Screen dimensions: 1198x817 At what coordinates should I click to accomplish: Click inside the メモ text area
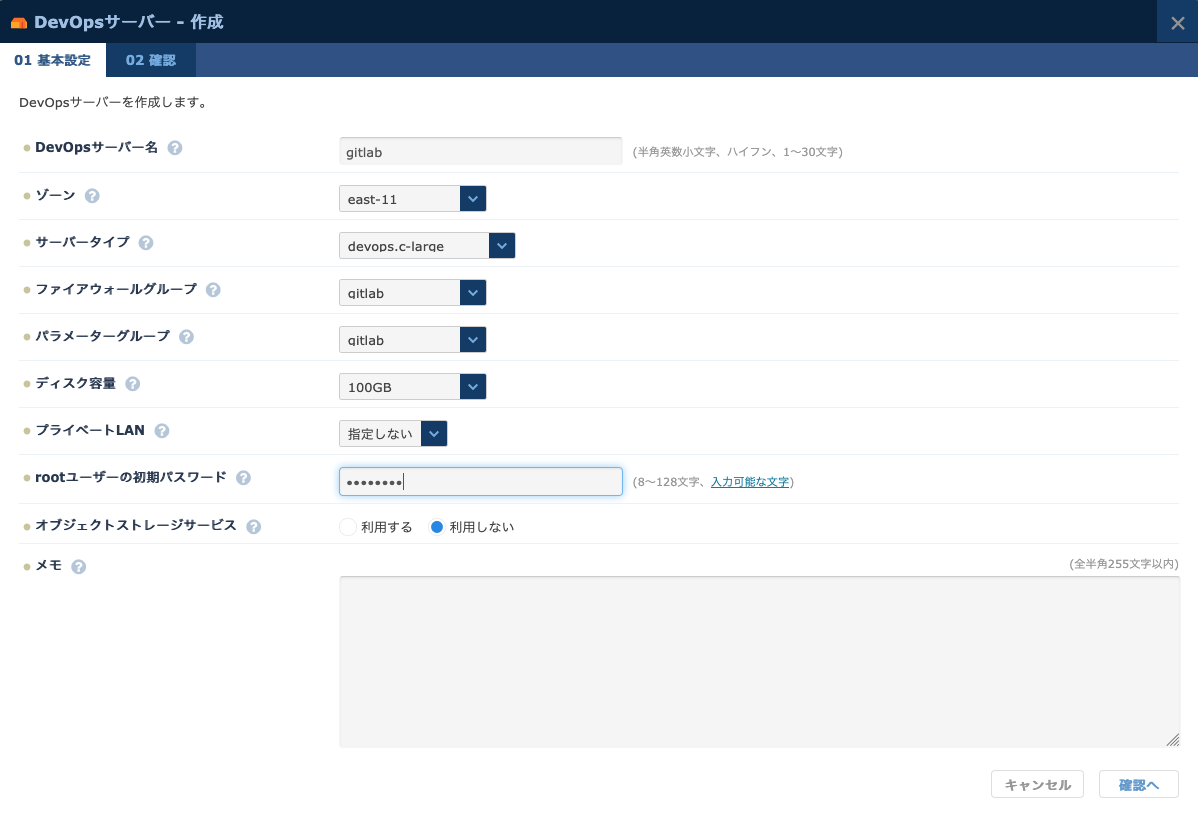[759, 661]
